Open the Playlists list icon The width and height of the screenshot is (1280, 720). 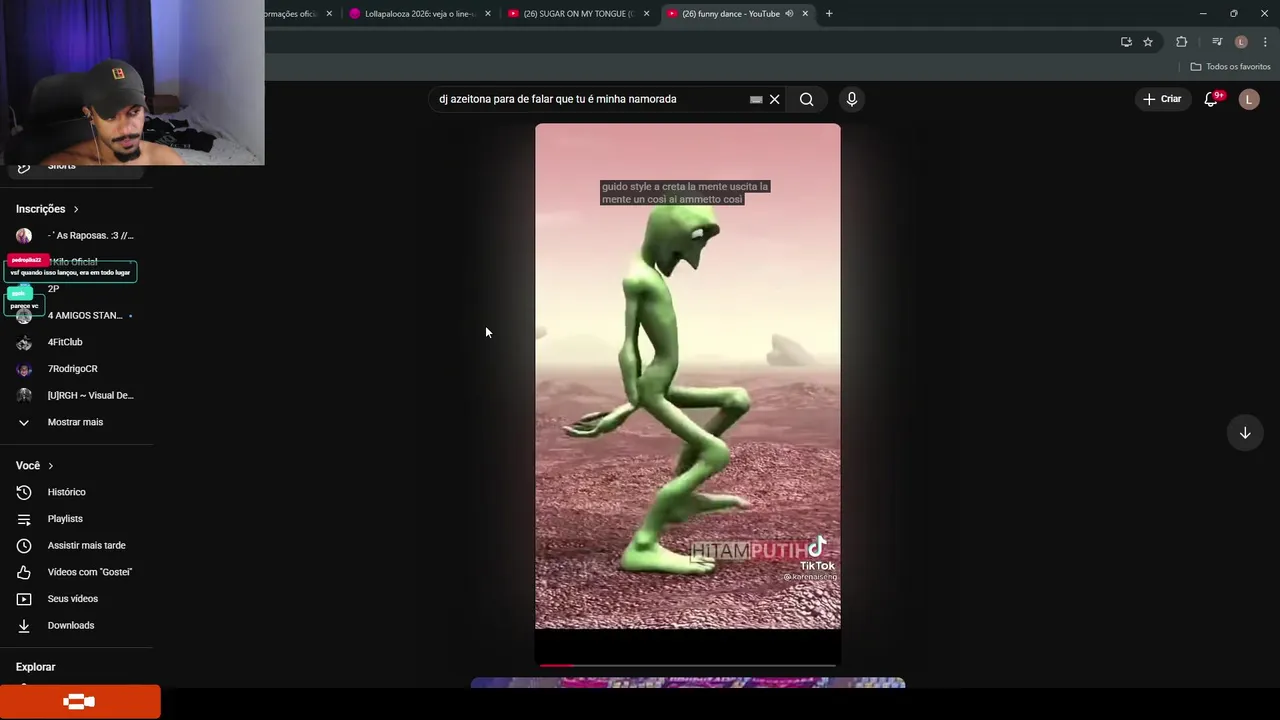[24, 519]
